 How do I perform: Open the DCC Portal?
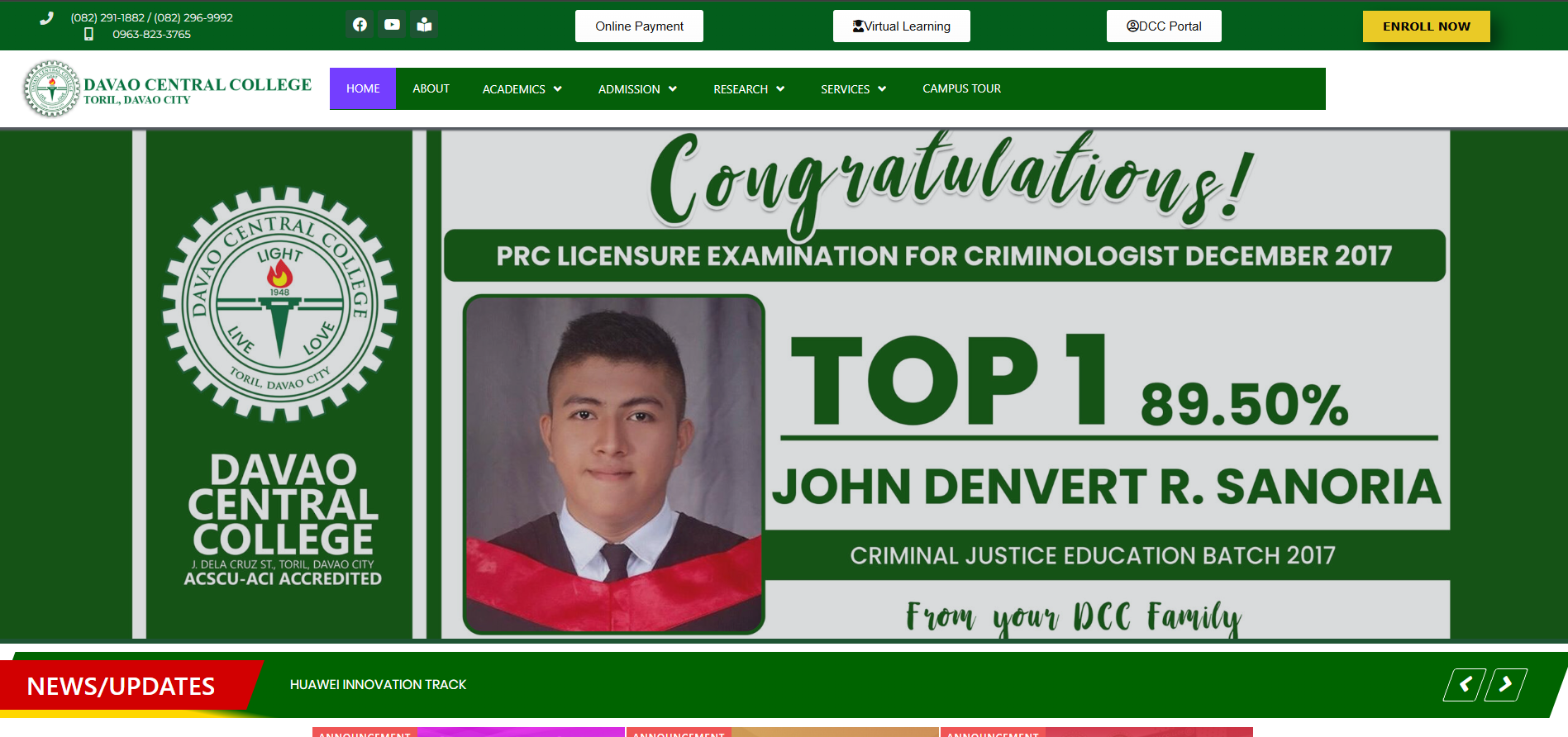1164,26
